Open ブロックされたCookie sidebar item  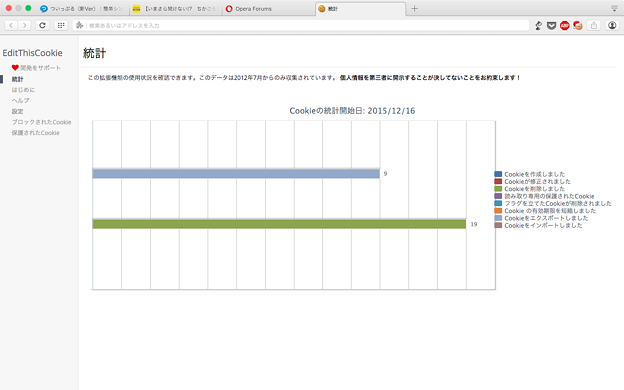(41, 122)
